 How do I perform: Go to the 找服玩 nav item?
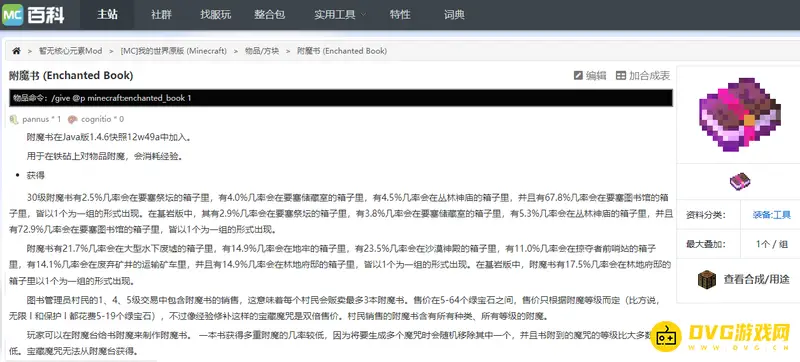(x=215, y=14)
